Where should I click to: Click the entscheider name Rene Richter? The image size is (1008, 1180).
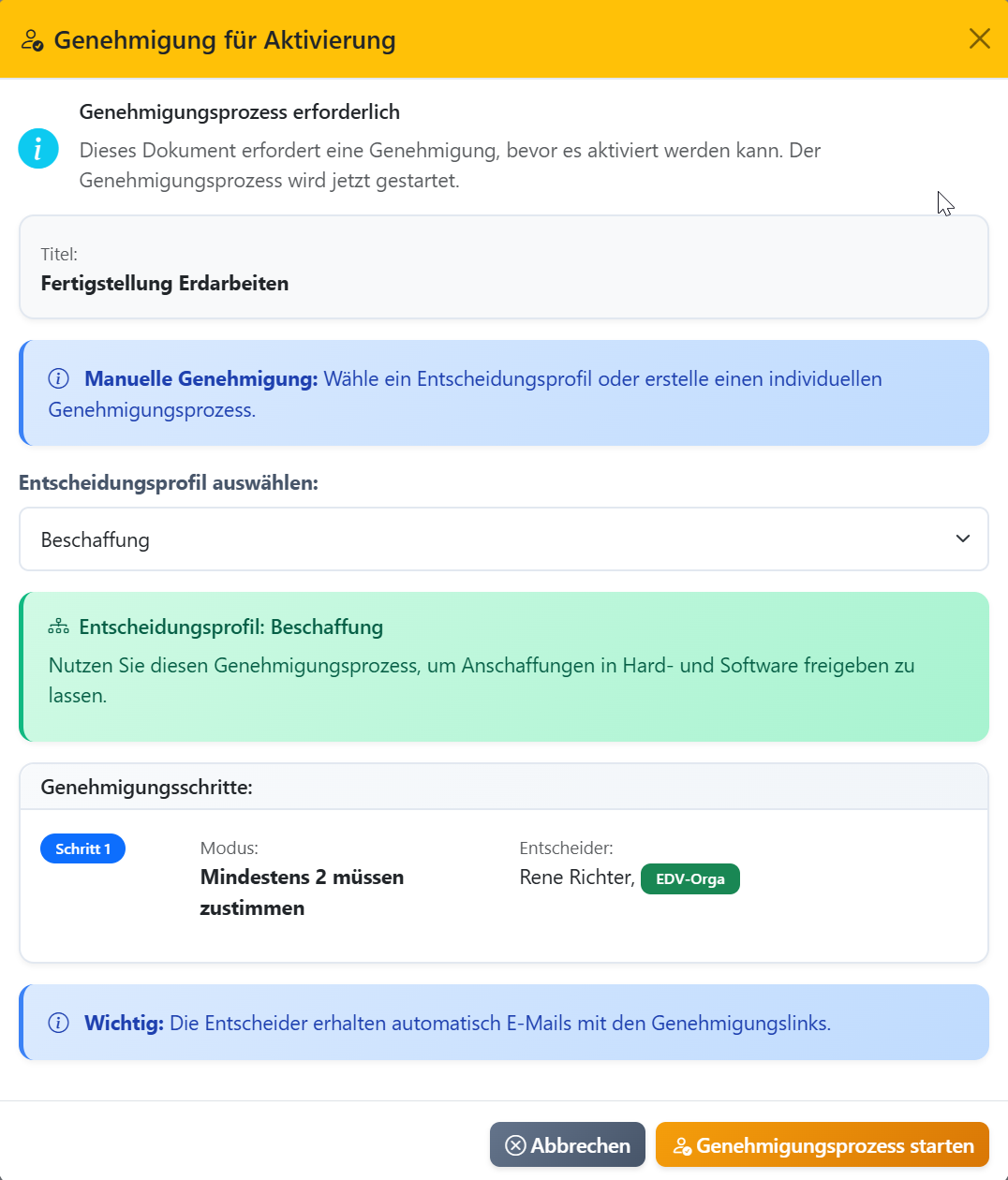pos(574,877)
